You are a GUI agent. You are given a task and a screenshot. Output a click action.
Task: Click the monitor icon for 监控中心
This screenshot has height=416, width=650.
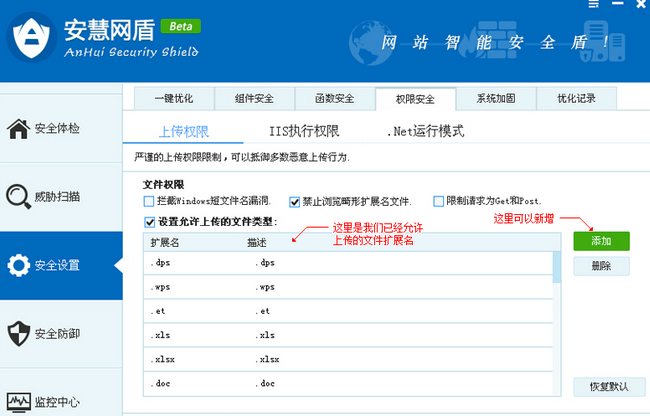tap(19, 402)
